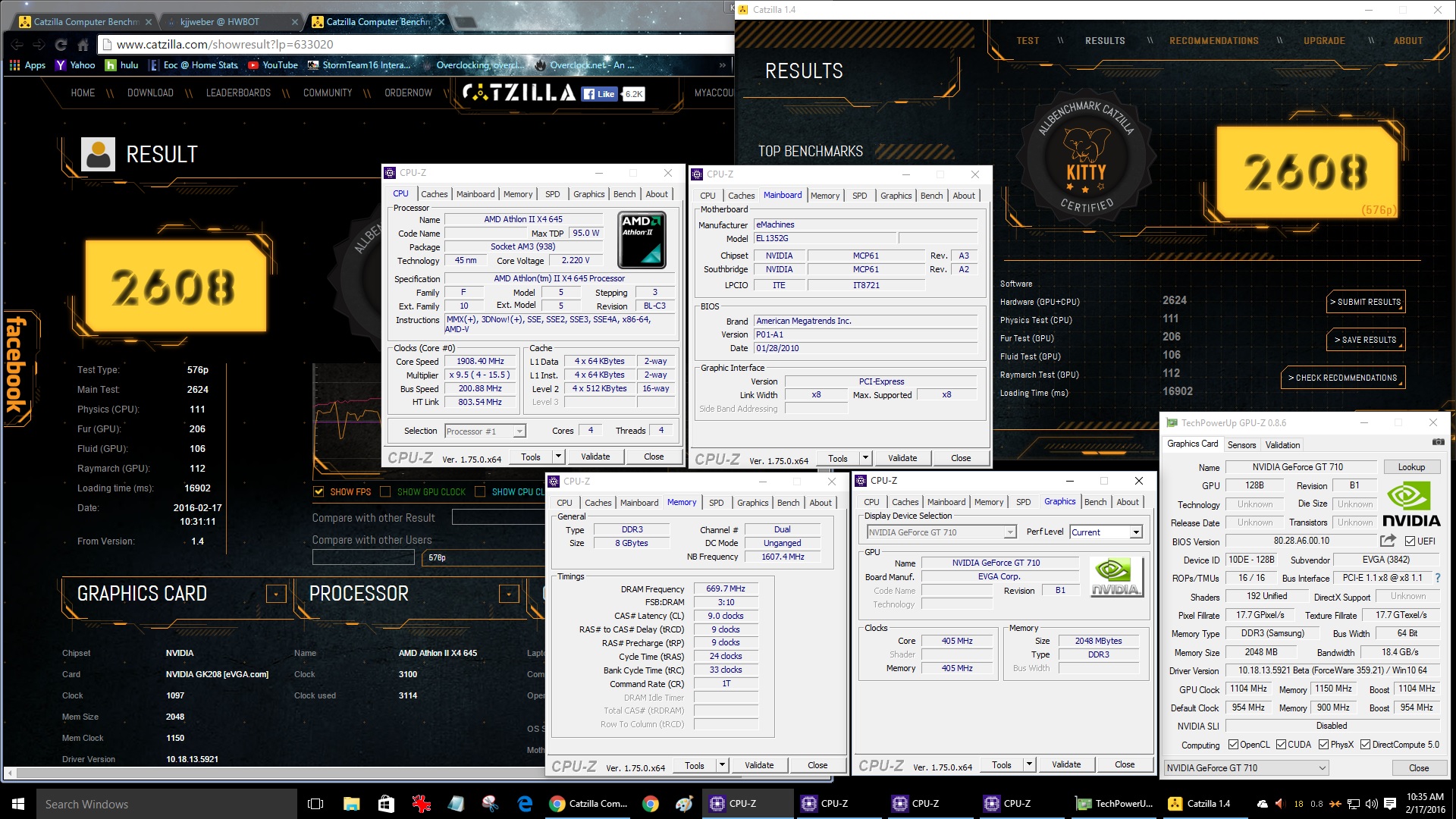Viewport: 1456px width, 819px height.
Task: Click the browser home icon
Action: 83,45
